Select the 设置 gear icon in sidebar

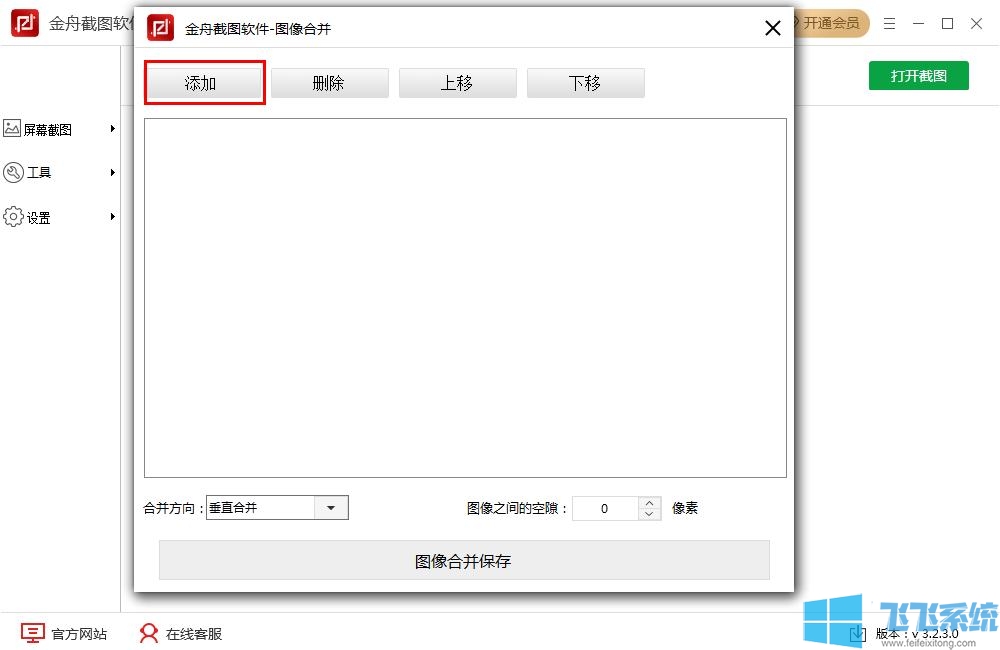click(x=13, y=216)
